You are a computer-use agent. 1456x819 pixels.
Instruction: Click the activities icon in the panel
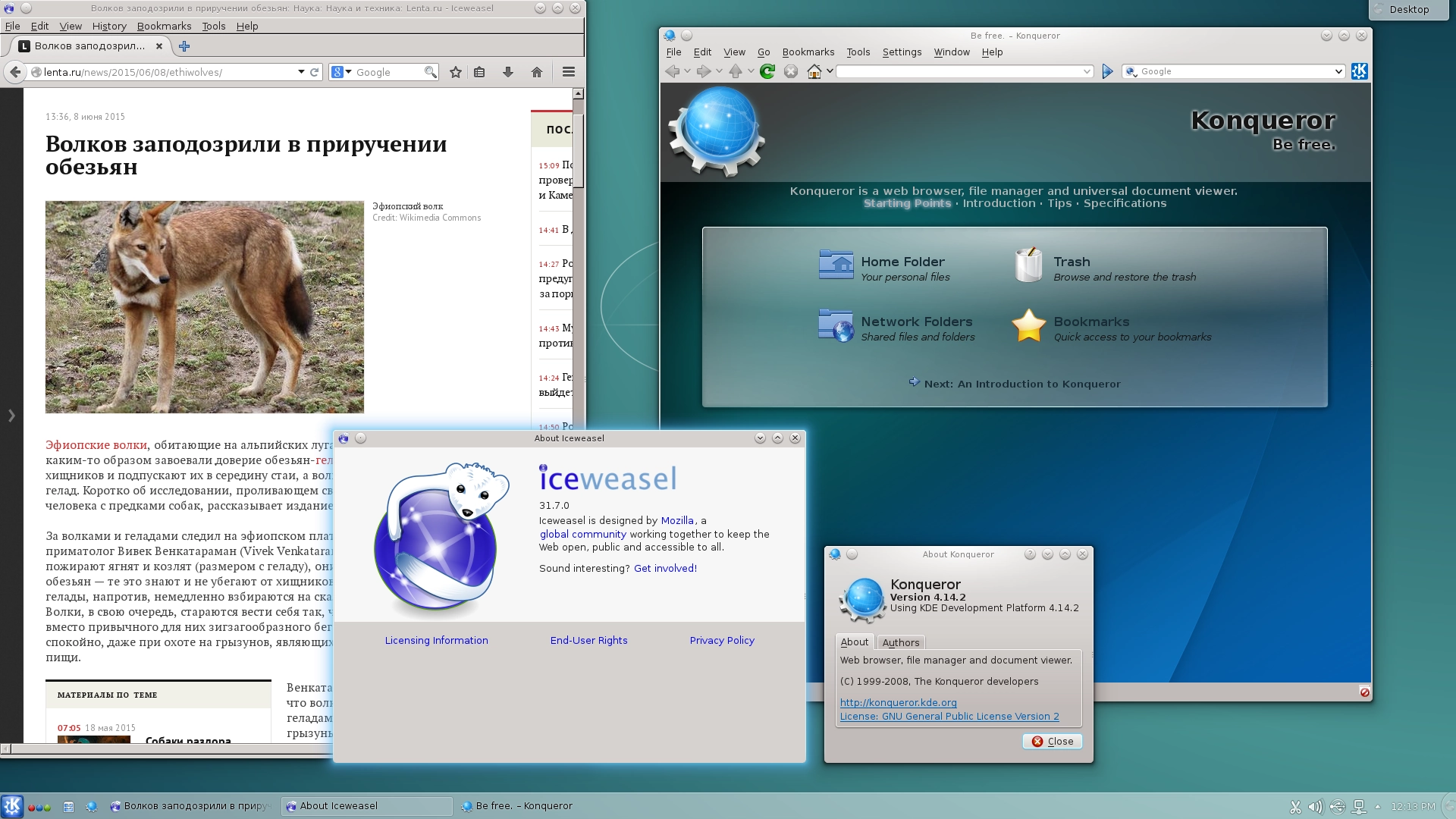[39, 807]
